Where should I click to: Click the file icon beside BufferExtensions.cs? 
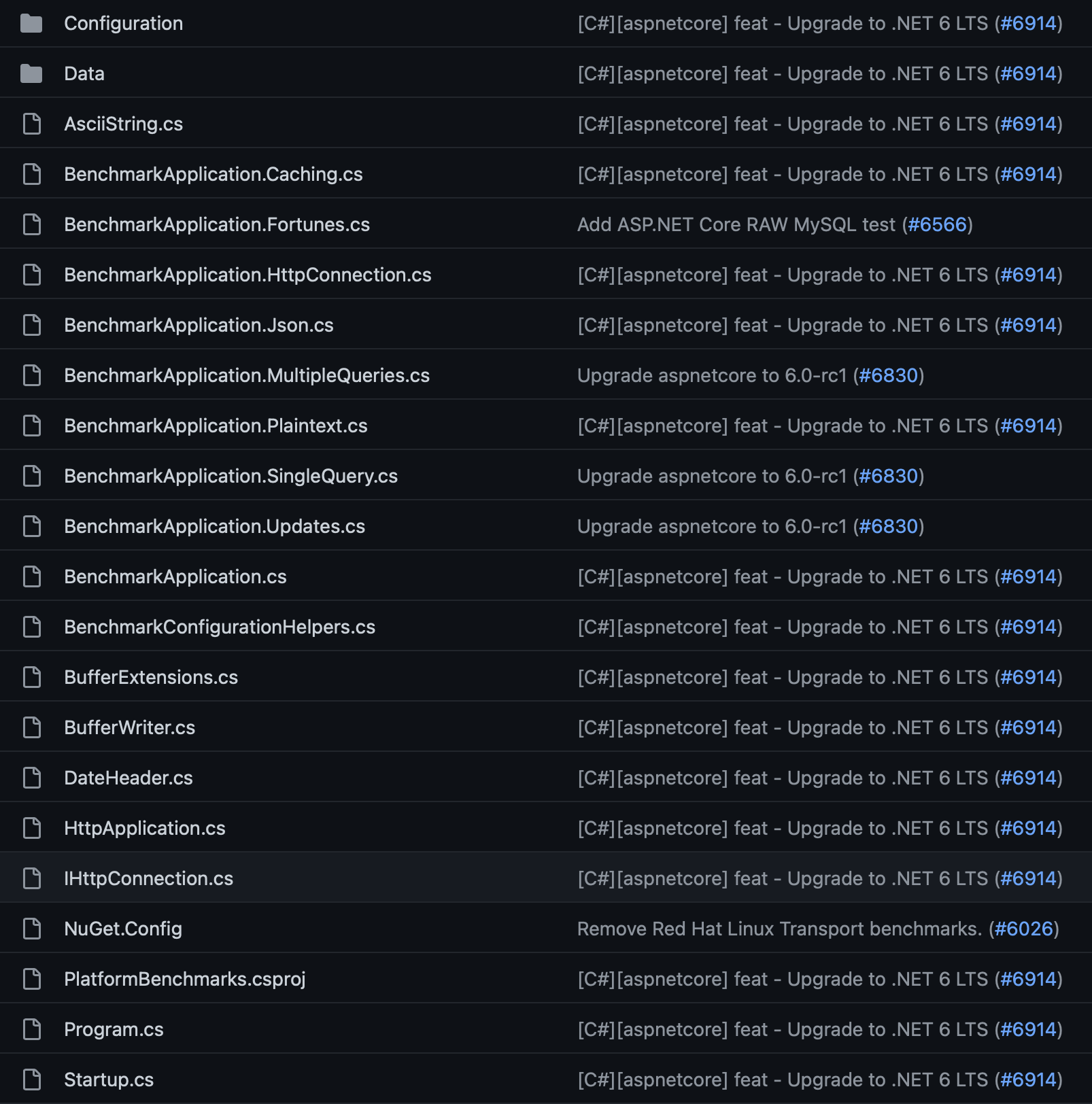[x=32, y=678]
